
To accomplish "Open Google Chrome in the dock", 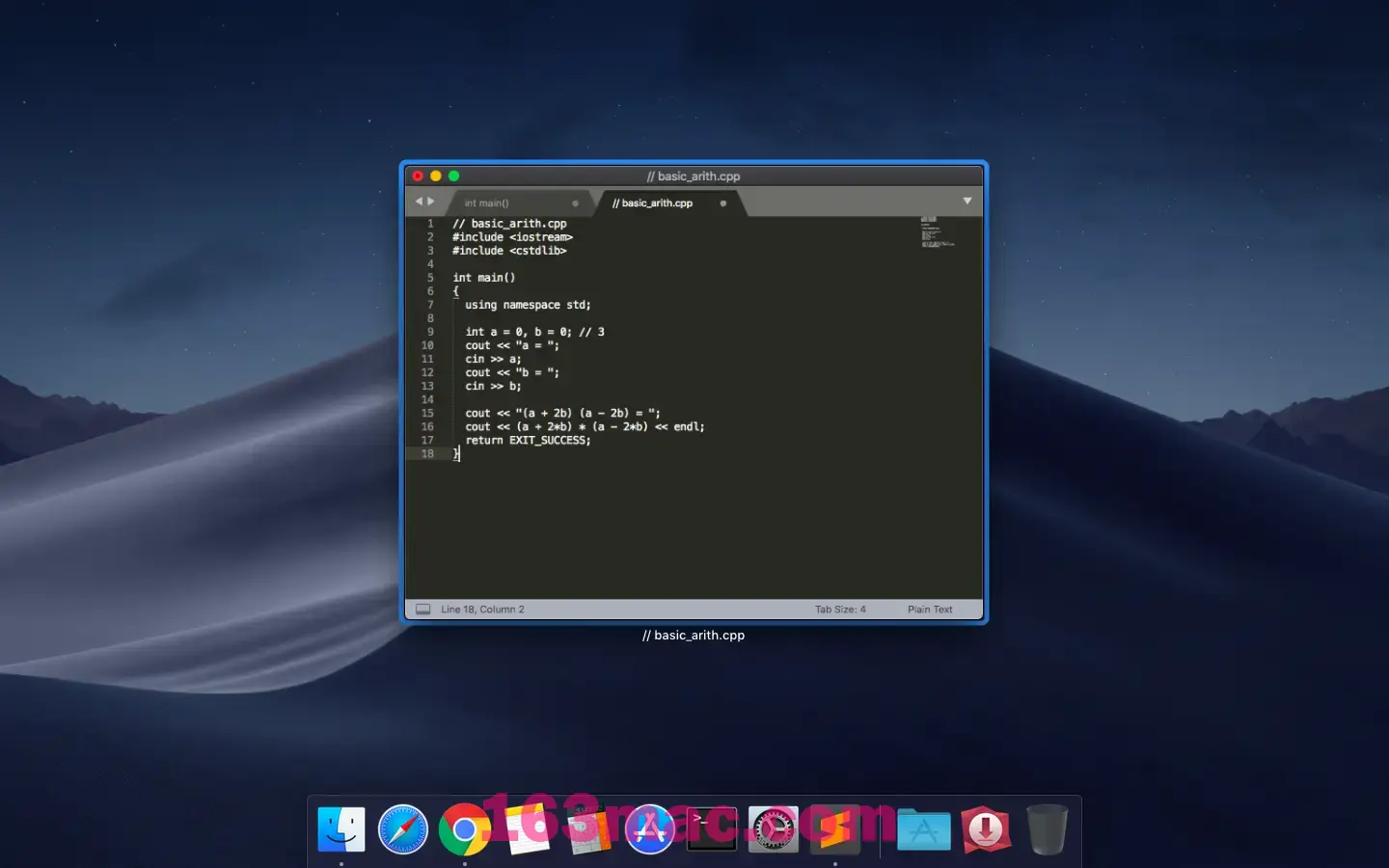I will point(465,829).
